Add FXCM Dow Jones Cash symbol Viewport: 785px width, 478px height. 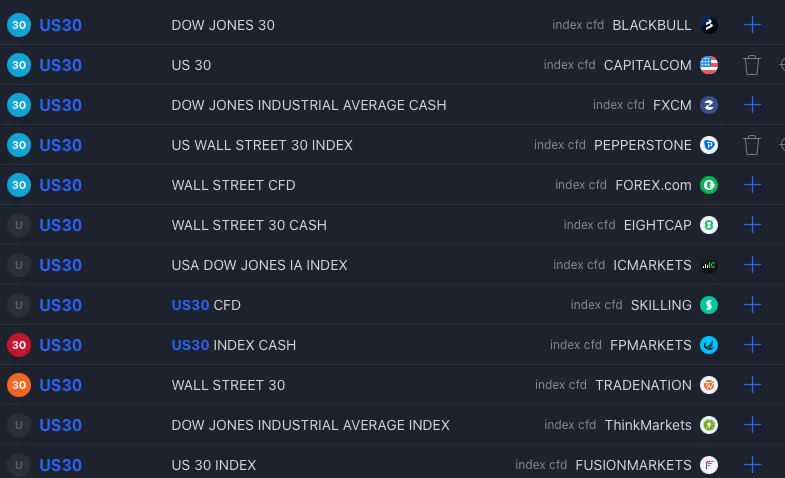[x=753, y=105]
